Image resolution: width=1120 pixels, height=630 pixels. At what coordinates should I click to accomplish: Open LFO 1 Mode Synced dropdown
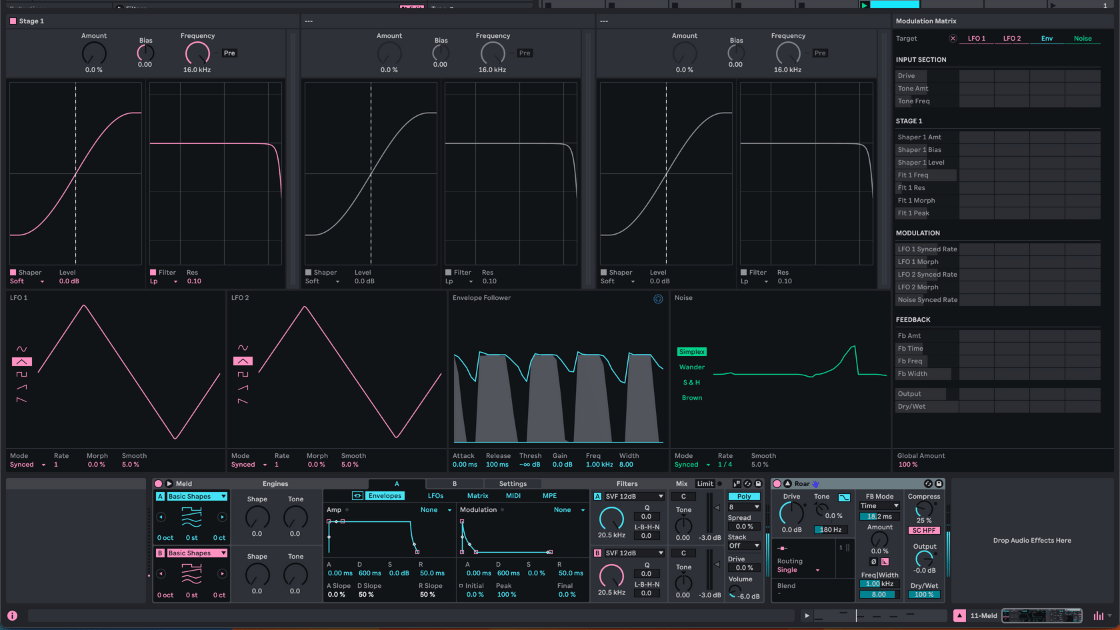click(27, 465)
